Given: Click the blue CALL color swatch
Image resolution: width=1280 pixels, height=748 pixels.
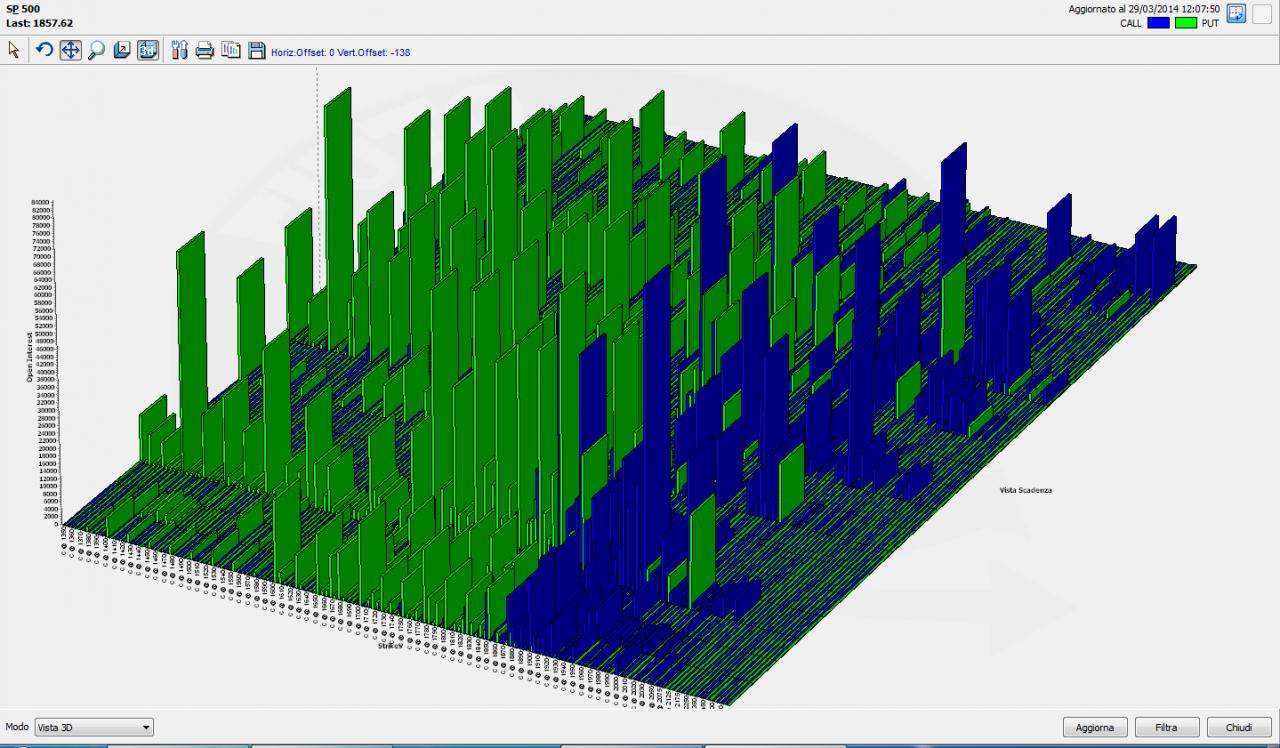Looking at the screenshot, I should (1158, 23).
